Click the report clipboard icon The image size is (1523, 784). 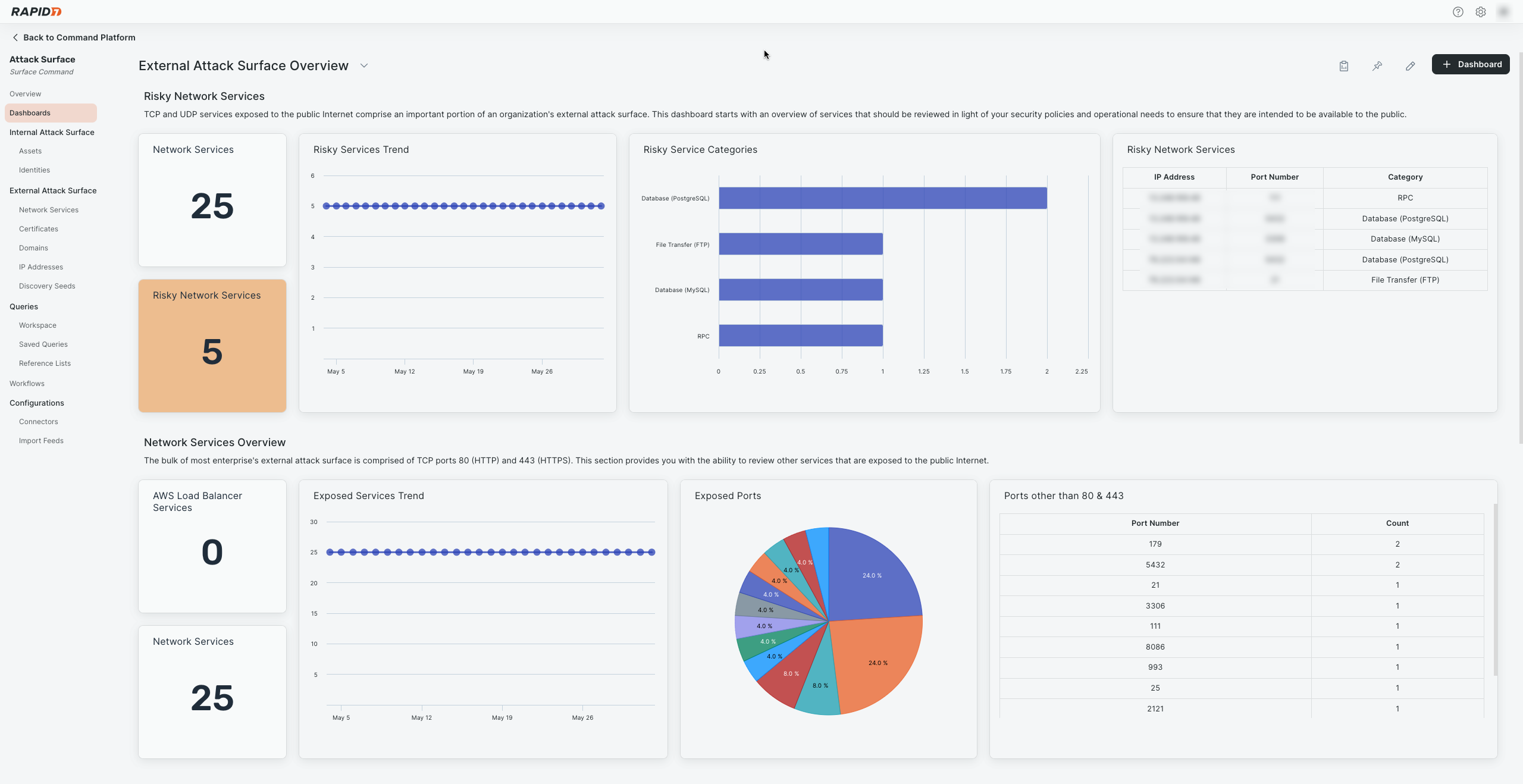pyautogui.click(x=1344, y=66)
